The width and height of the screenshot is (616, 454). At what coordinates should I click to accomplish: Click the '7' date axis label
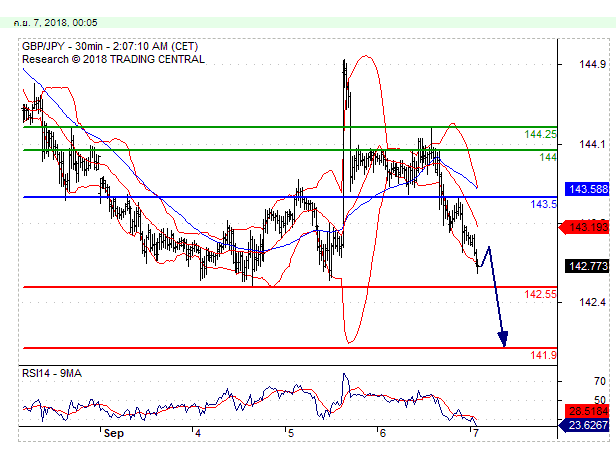(x=476, y=434)
